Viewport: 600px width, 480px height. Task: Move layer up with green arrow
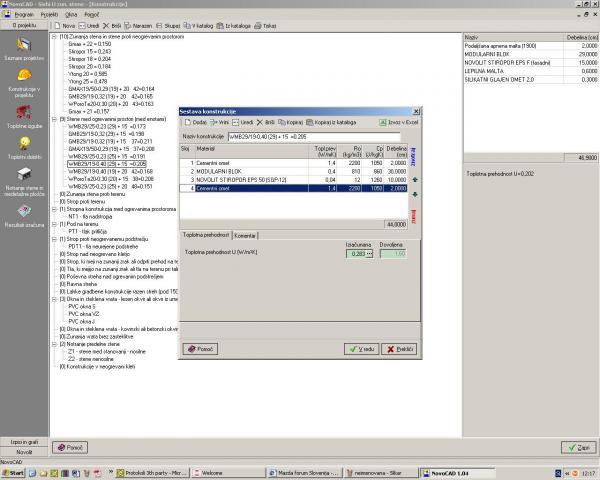point(415,178)
